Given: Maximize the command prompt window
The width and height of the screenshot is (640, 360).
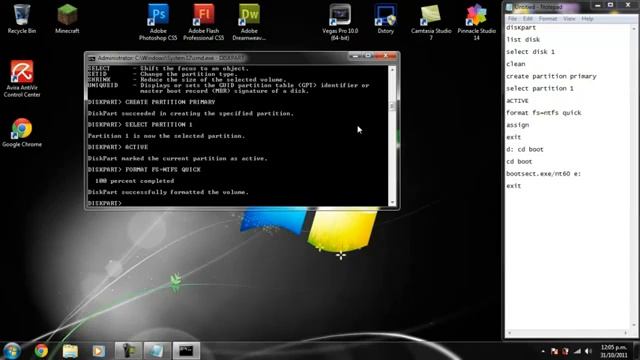Looking at the screenshot, I should pos(368,56).
